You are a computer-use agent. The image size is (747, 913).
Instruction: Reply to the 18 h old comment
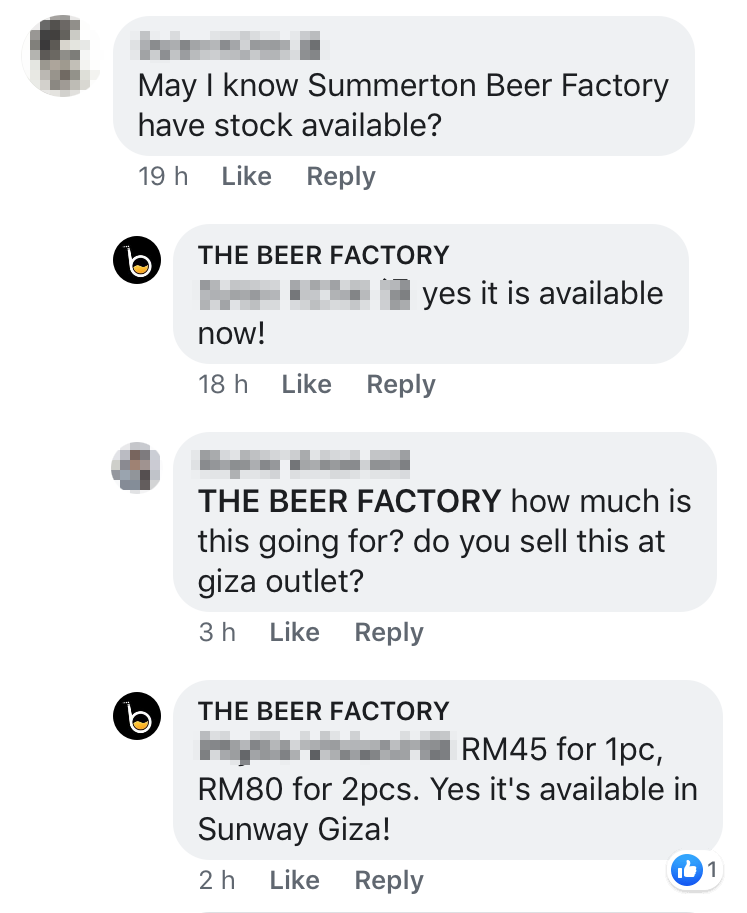(x=401, y=385)
